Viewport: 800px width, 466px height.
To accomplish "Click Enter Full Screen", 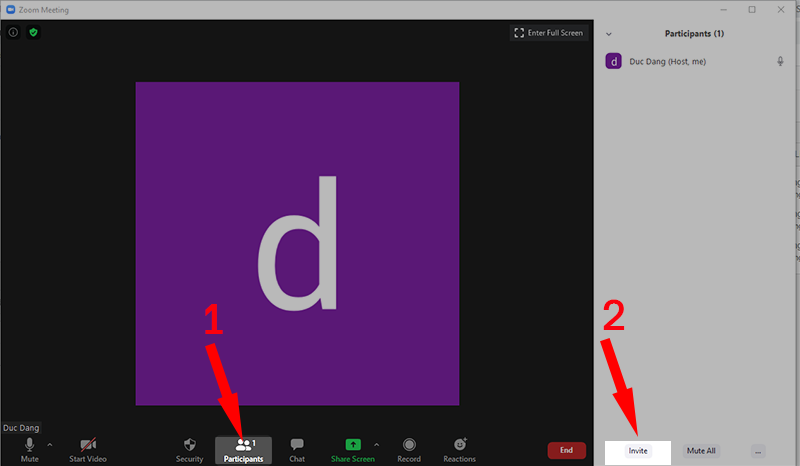I will (548, 33).
